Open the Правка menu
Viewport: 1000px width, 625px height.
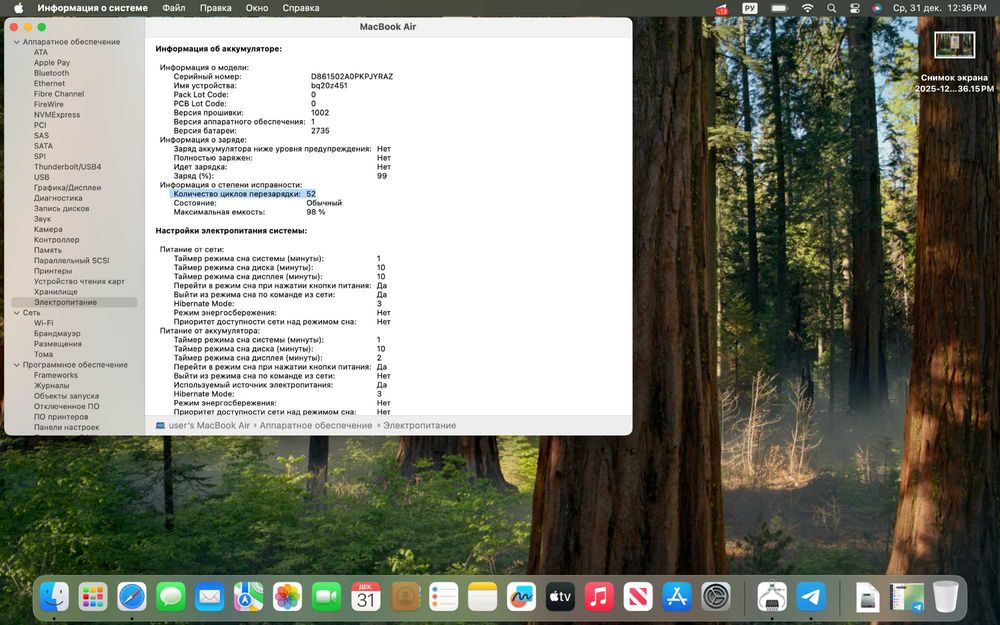click(216, 8)
